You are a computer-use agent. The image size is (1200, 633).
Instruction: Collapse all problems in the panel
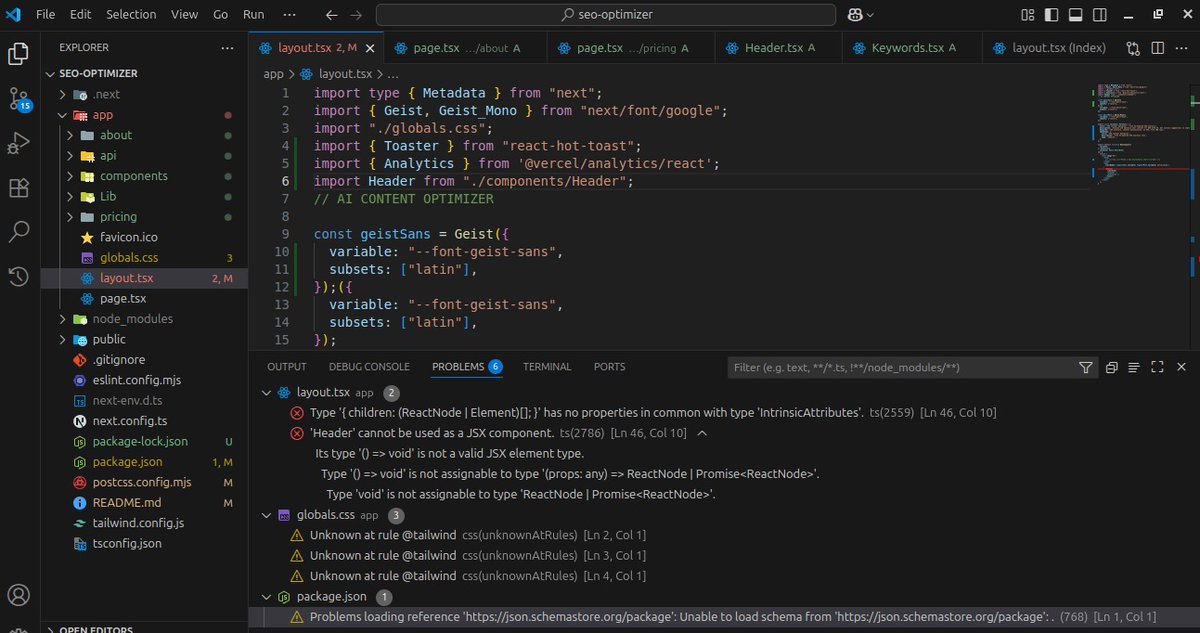tap(1111, 368)
